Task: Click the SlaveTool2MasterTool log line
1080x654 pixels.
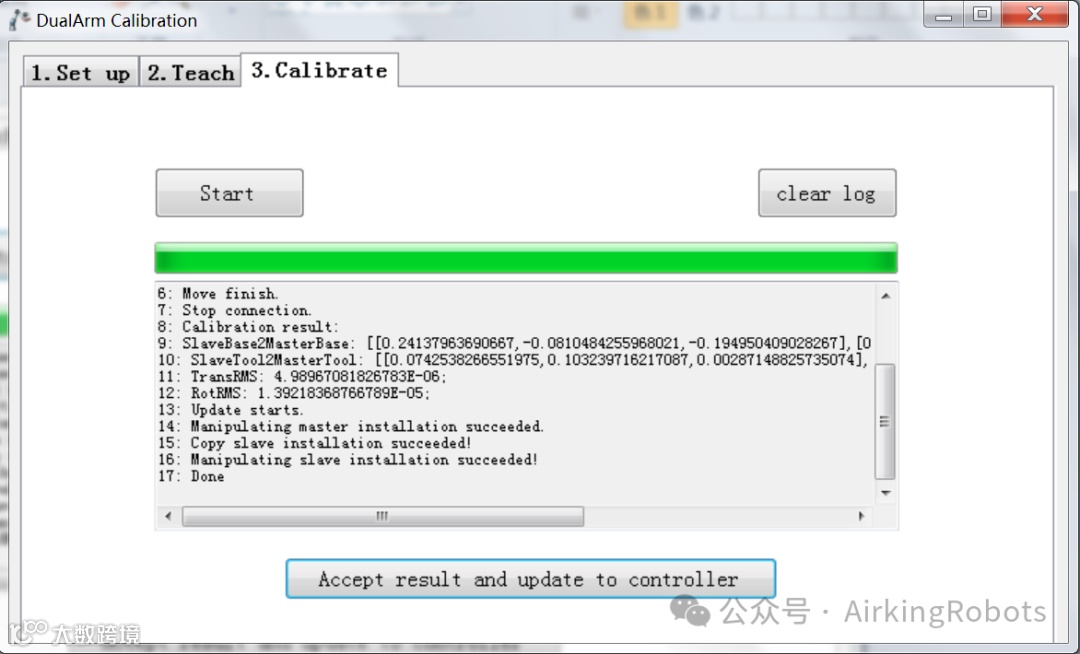Action: coord(513,359)
